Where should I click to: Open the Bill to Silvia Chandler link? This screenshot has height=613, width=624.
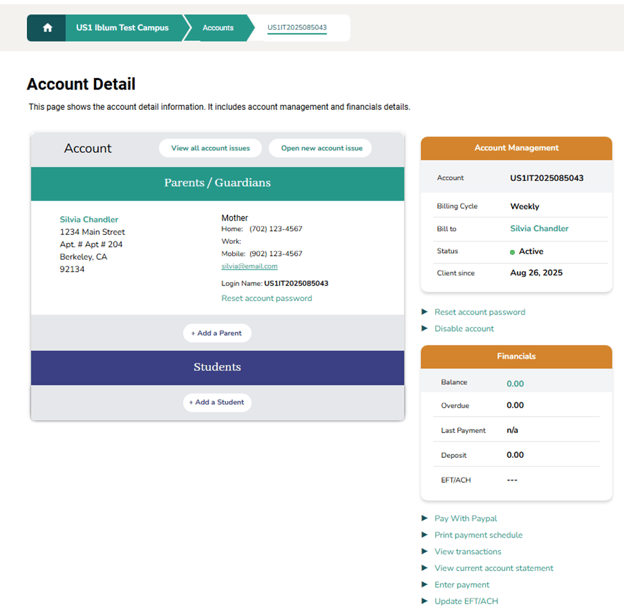539,229
